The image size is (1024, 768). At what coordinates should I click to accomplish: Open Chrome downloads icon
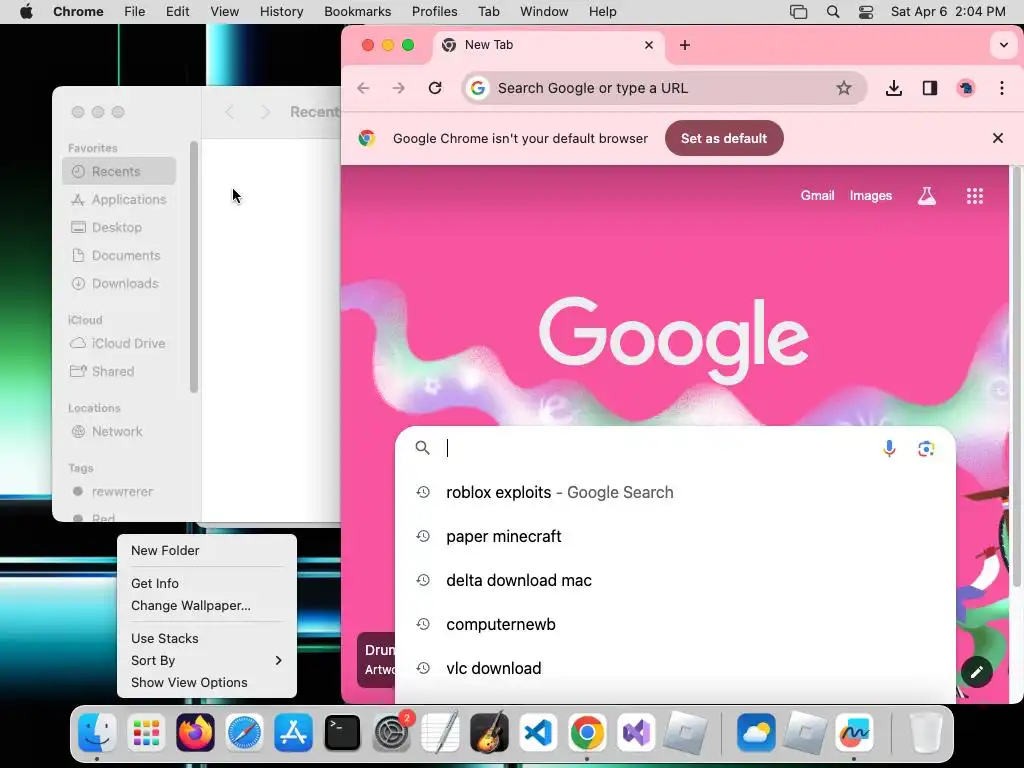[x=894, y=88]
